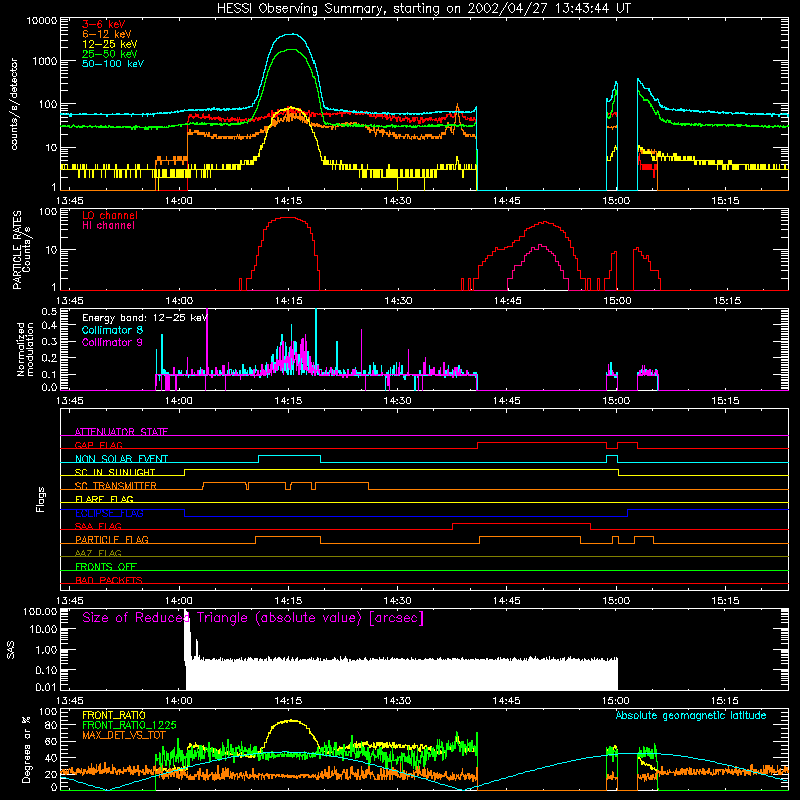Select the 12-25 keV legend label
This screenshot has height=800, width=800.
point(110,44)
